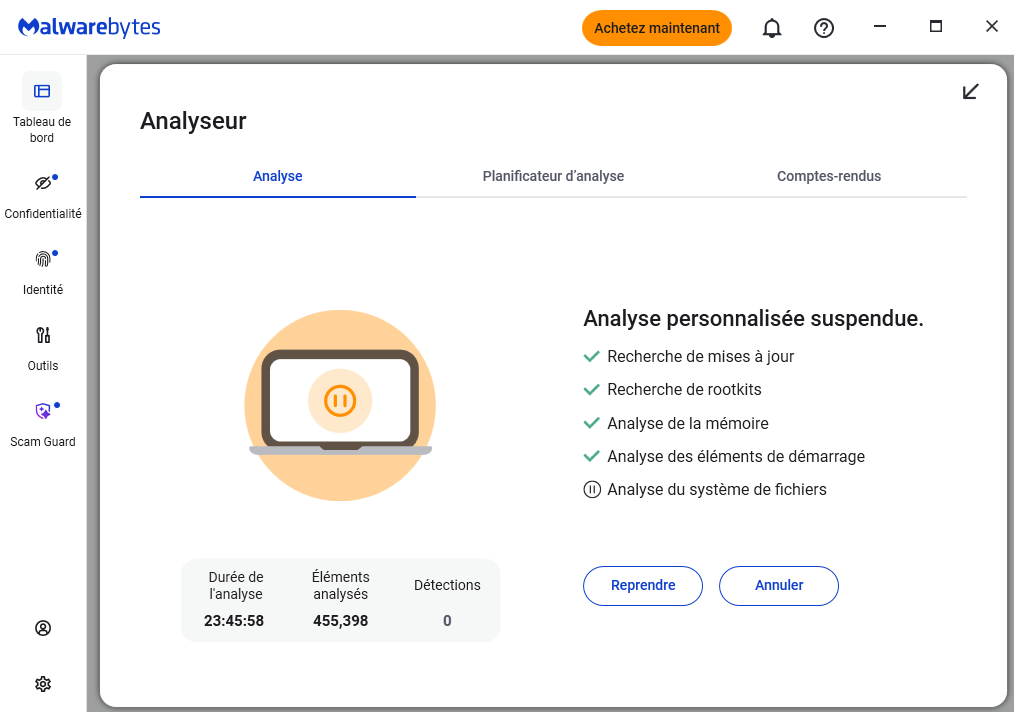Open help via the question mark icon
Image resolution: width=1014 pixels, height=712 pixels.
[x=823, y=28]
